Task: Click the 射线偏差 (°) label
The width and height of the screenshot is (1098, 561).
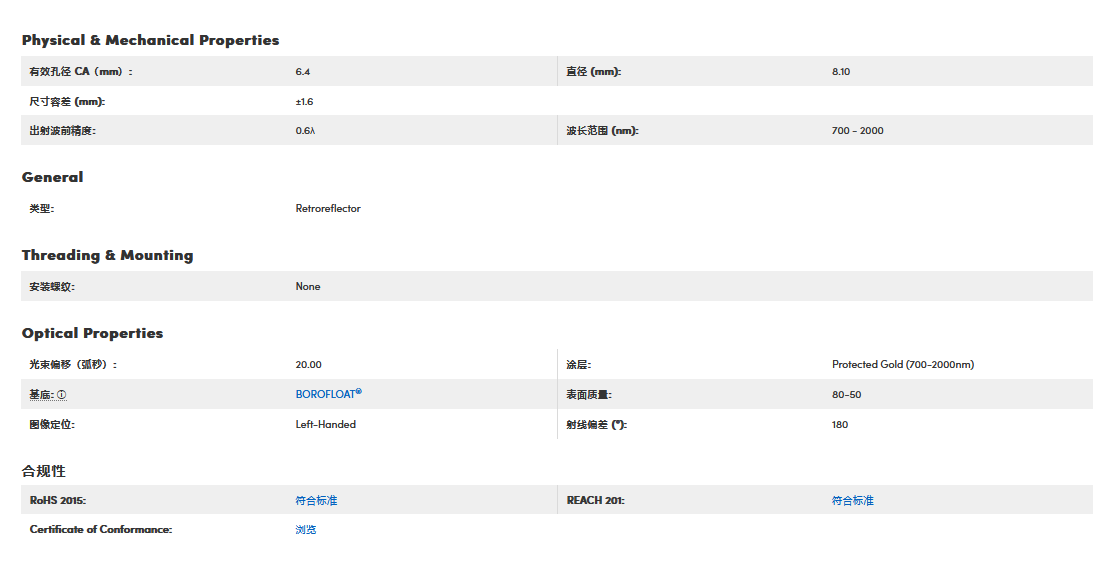Action: (x=596, y=424)
